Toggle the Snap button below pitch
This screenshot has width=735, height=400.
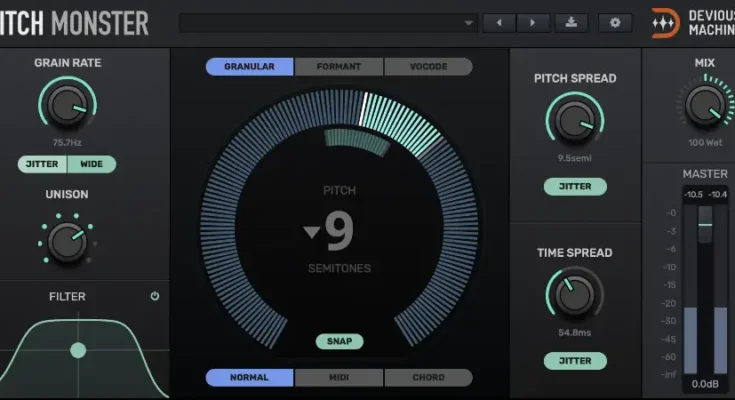[339, 341]
